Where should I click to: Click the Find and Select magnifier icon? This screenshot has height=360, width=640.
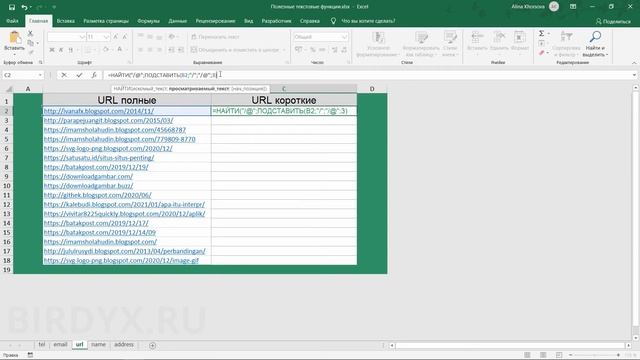click(x=595, y=37)
